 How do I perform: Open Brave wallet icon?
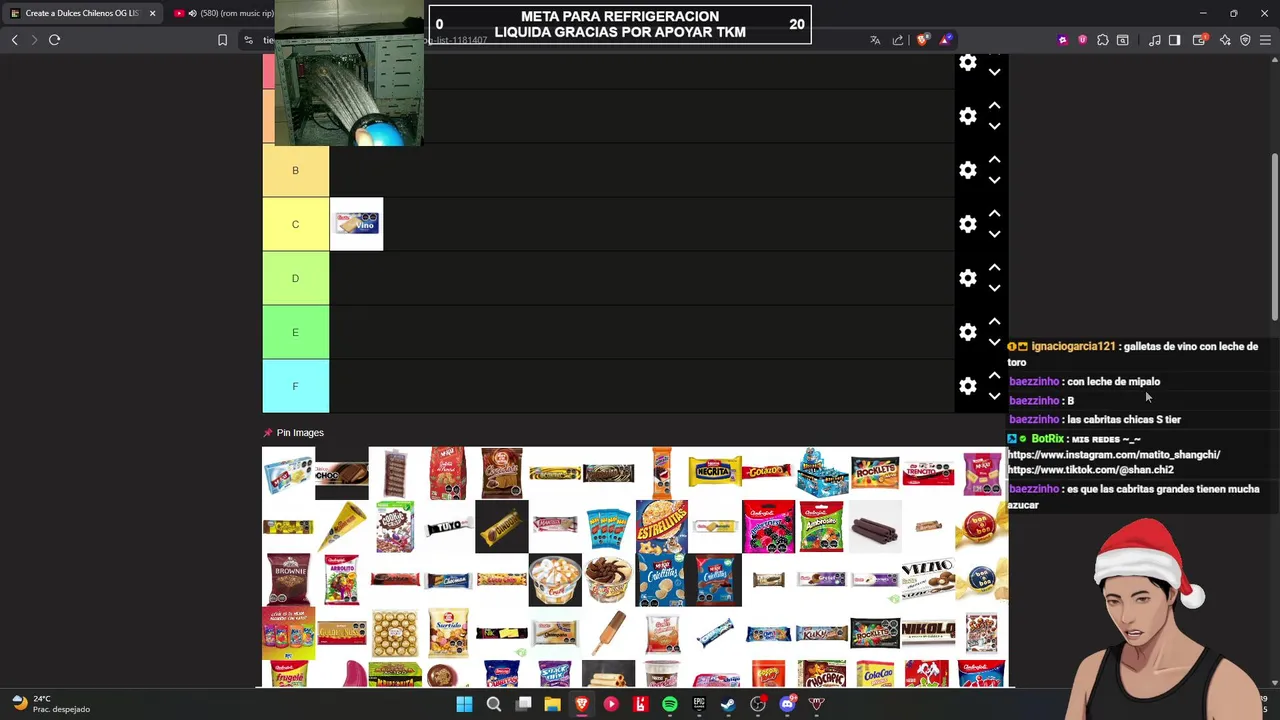(x=1199, y=40)
